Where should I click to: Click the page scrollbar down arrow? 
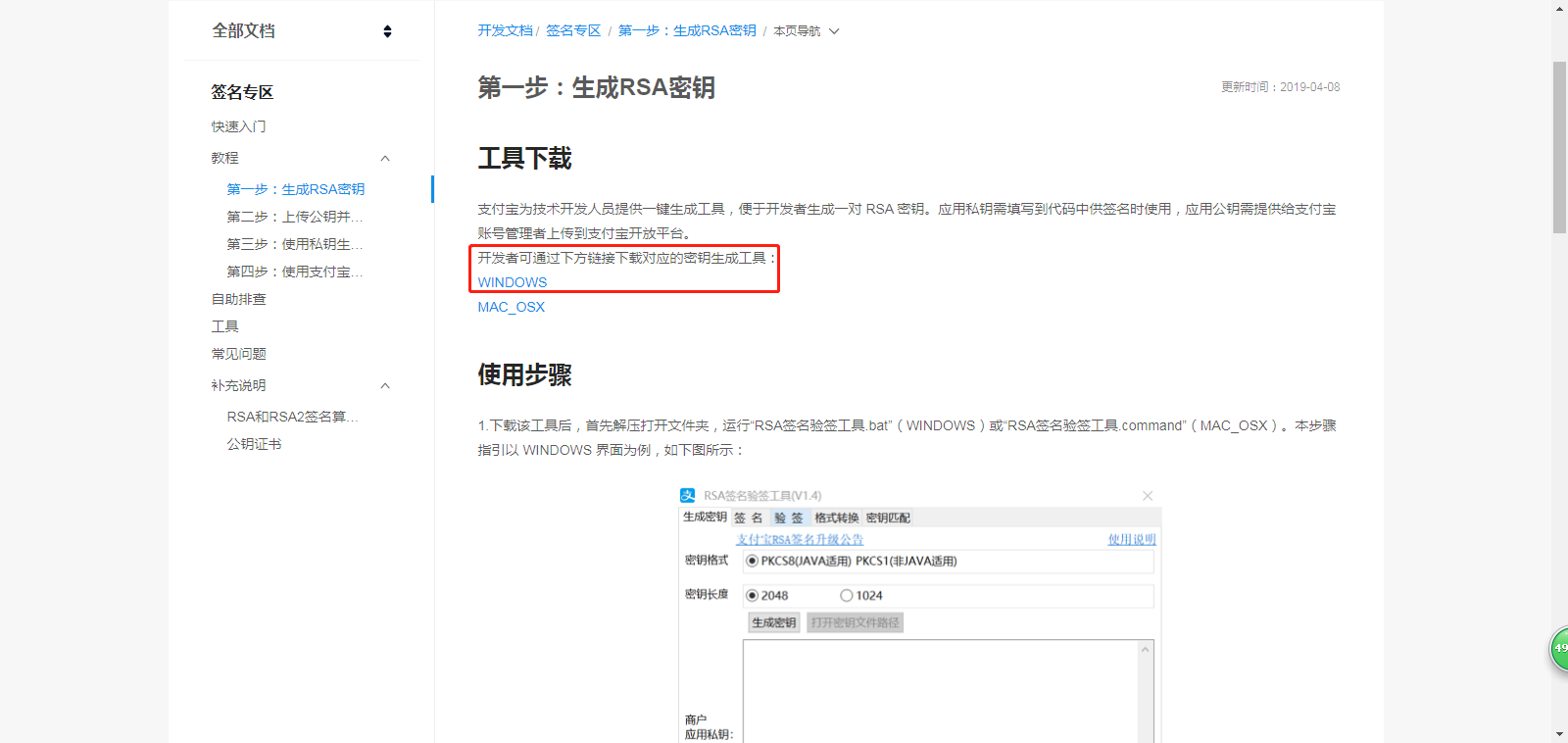1559,734
